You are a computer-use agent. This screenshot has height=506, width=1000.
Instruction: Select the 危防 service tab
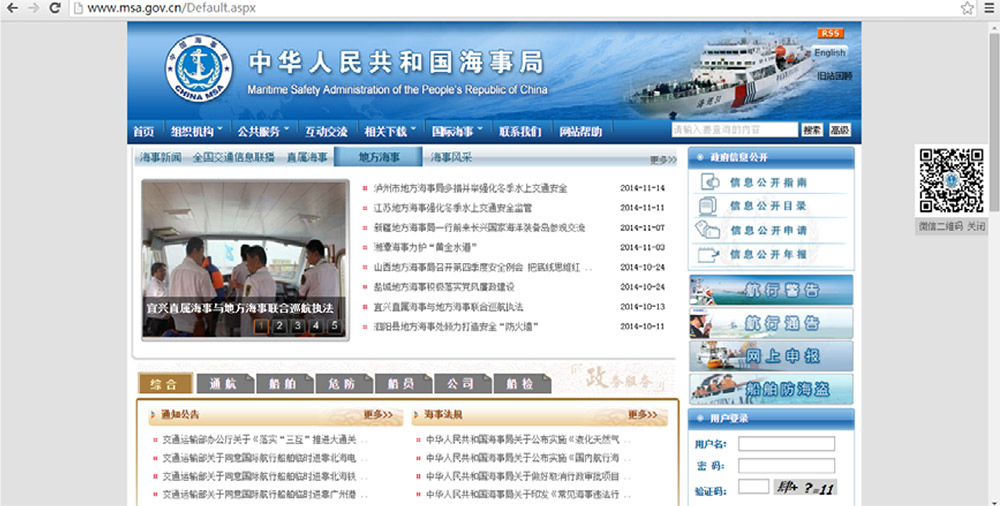(342, 383)
